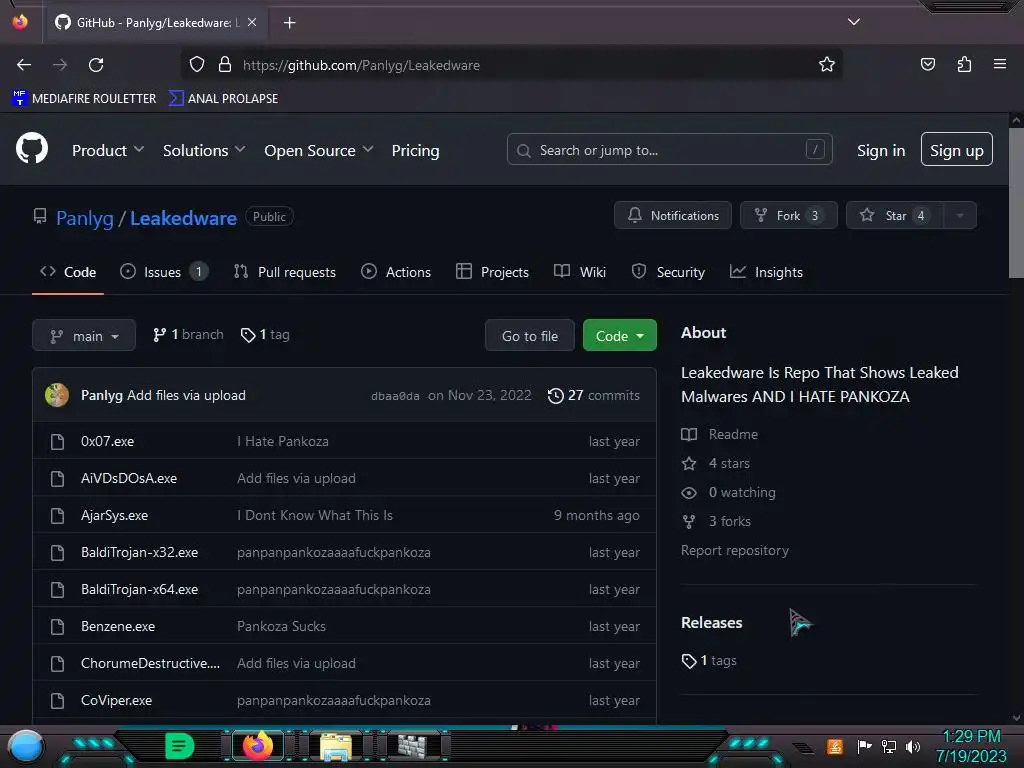Star the repository
This screenshot has width=1024, height=768.
pos(894,215)
